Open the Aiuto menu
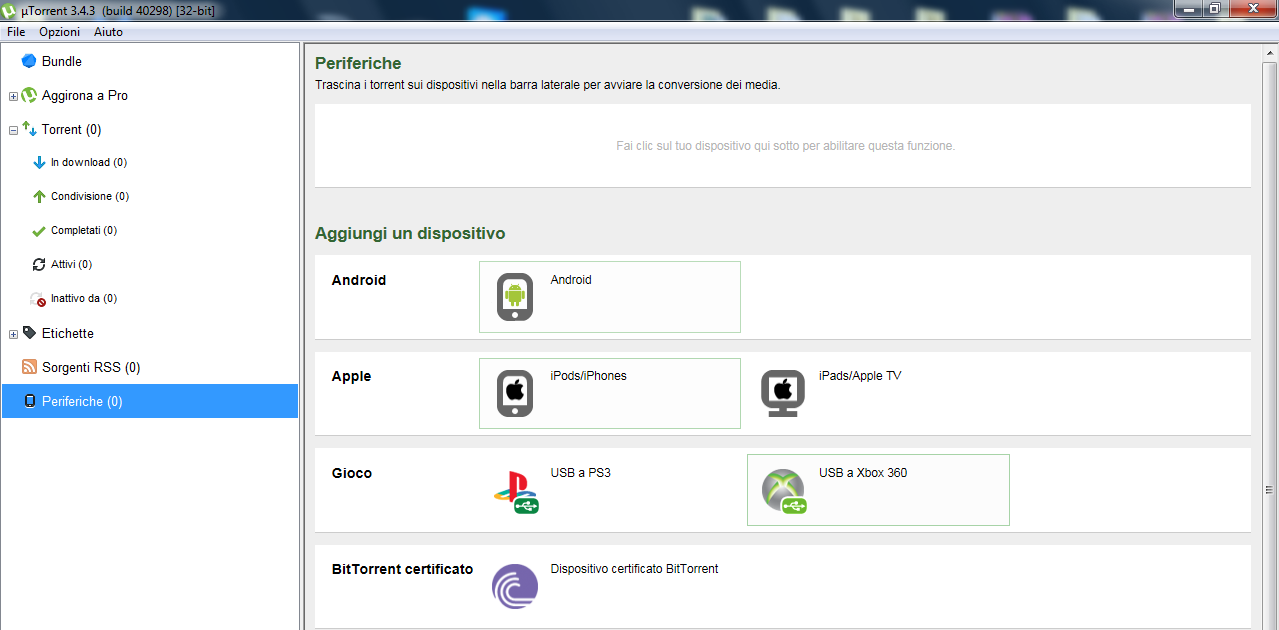The width and height of the screenshot is (1279, 630). [108, 32]
